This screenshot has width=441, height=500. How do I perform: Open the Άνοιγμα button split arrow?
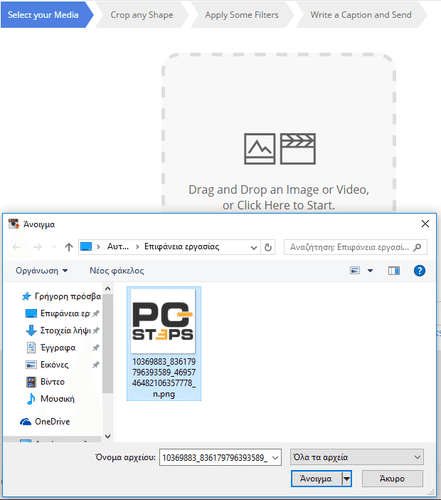tap(347, 479)
